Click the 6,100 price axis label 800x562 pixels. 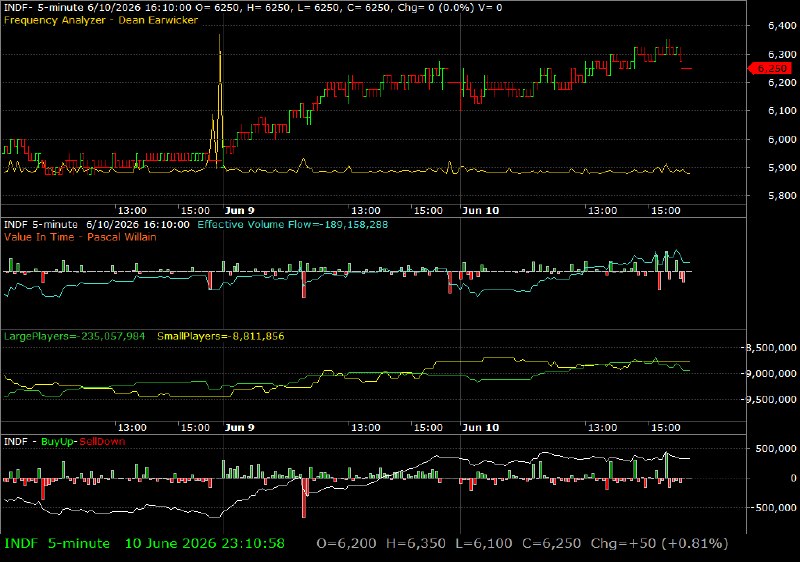click(x=782, y=111)
